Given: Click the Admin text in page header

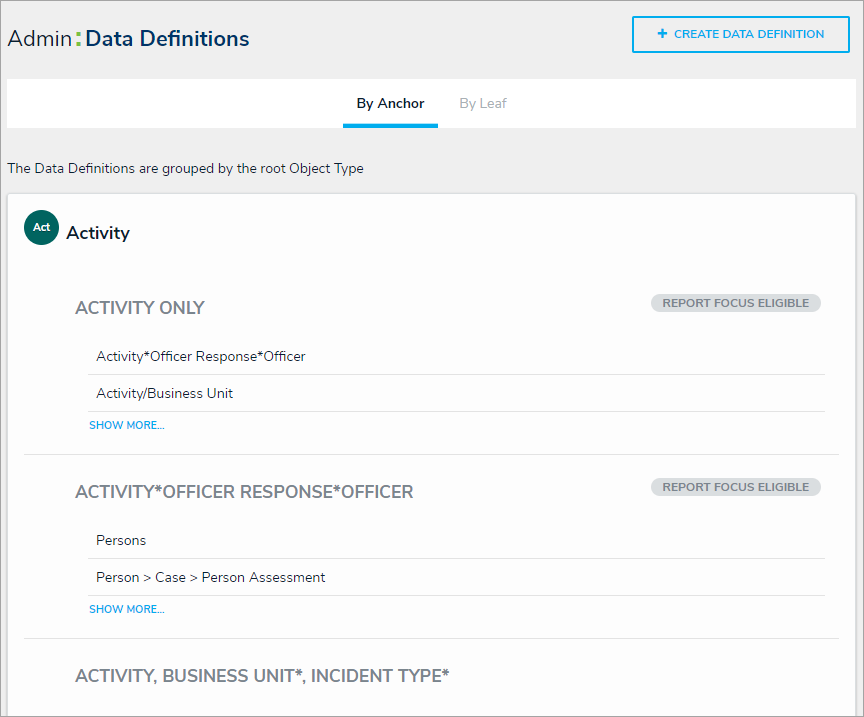Looking at the screenshot, I should [39, 39].
